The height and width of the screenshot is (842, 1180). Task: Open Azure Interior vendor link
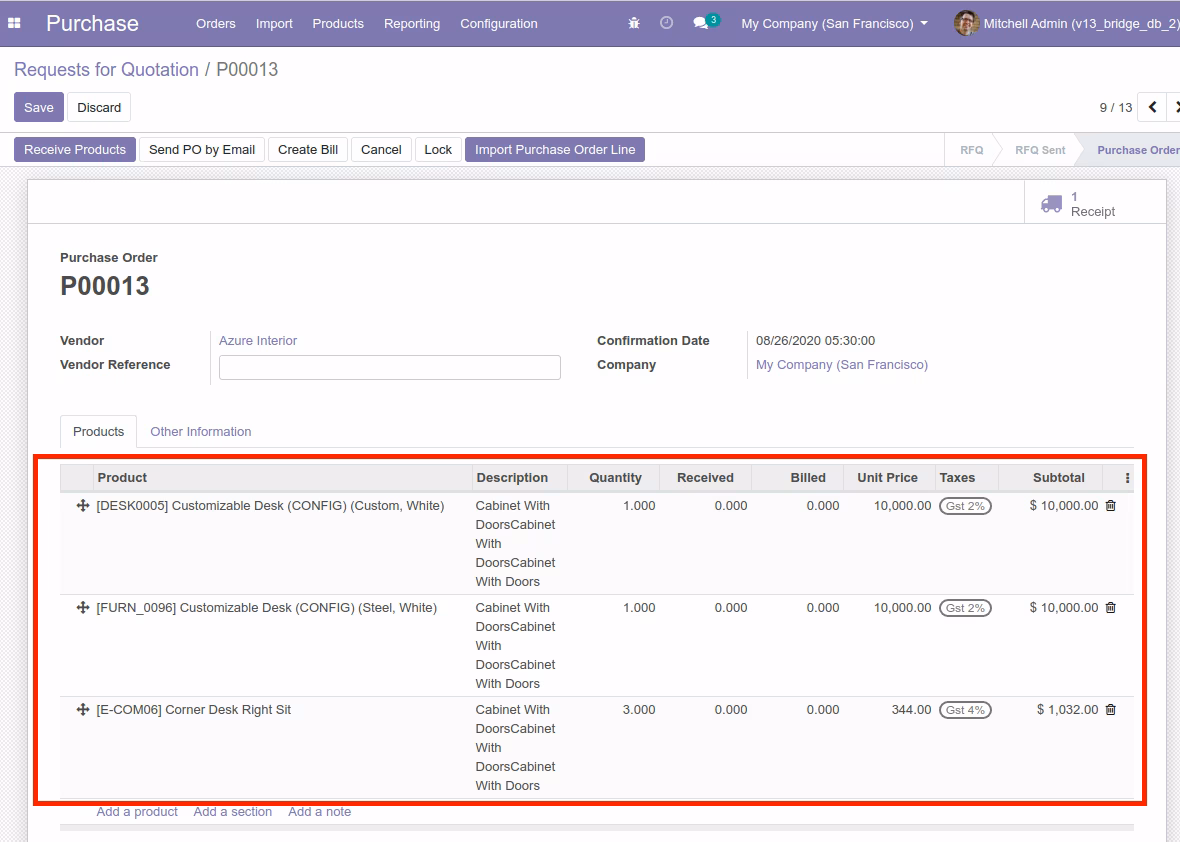point(257,341)
